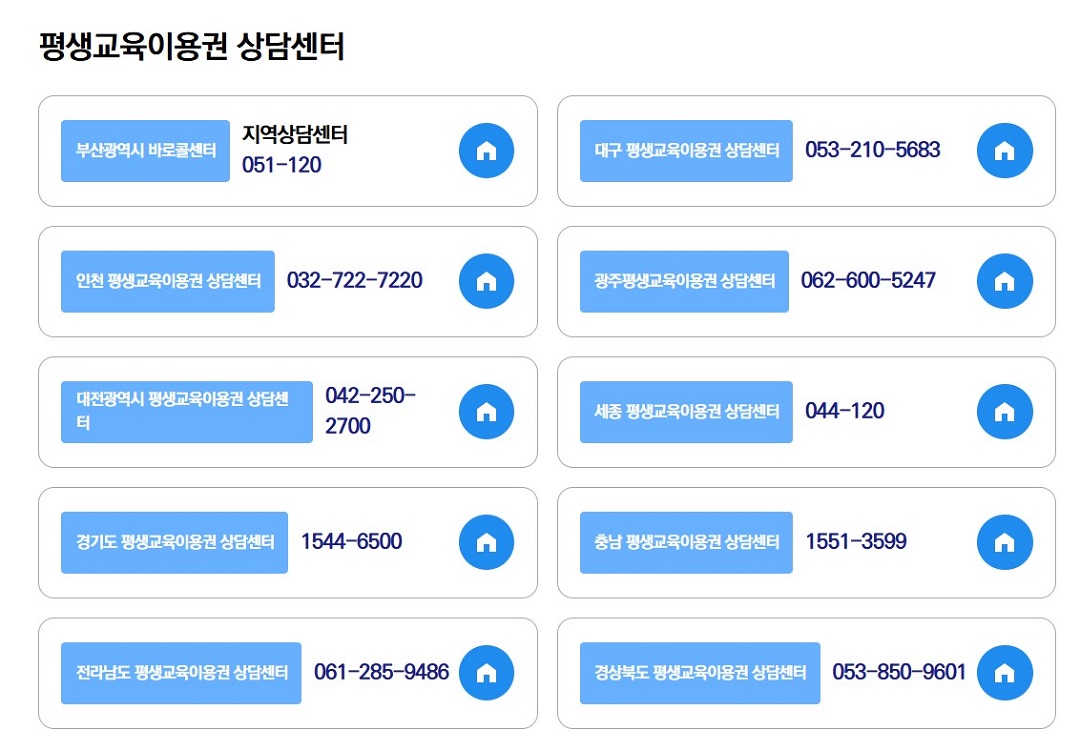Click phone number 053-210-5683 for 대구
The image size is (1080, 750).
[873, 150]
